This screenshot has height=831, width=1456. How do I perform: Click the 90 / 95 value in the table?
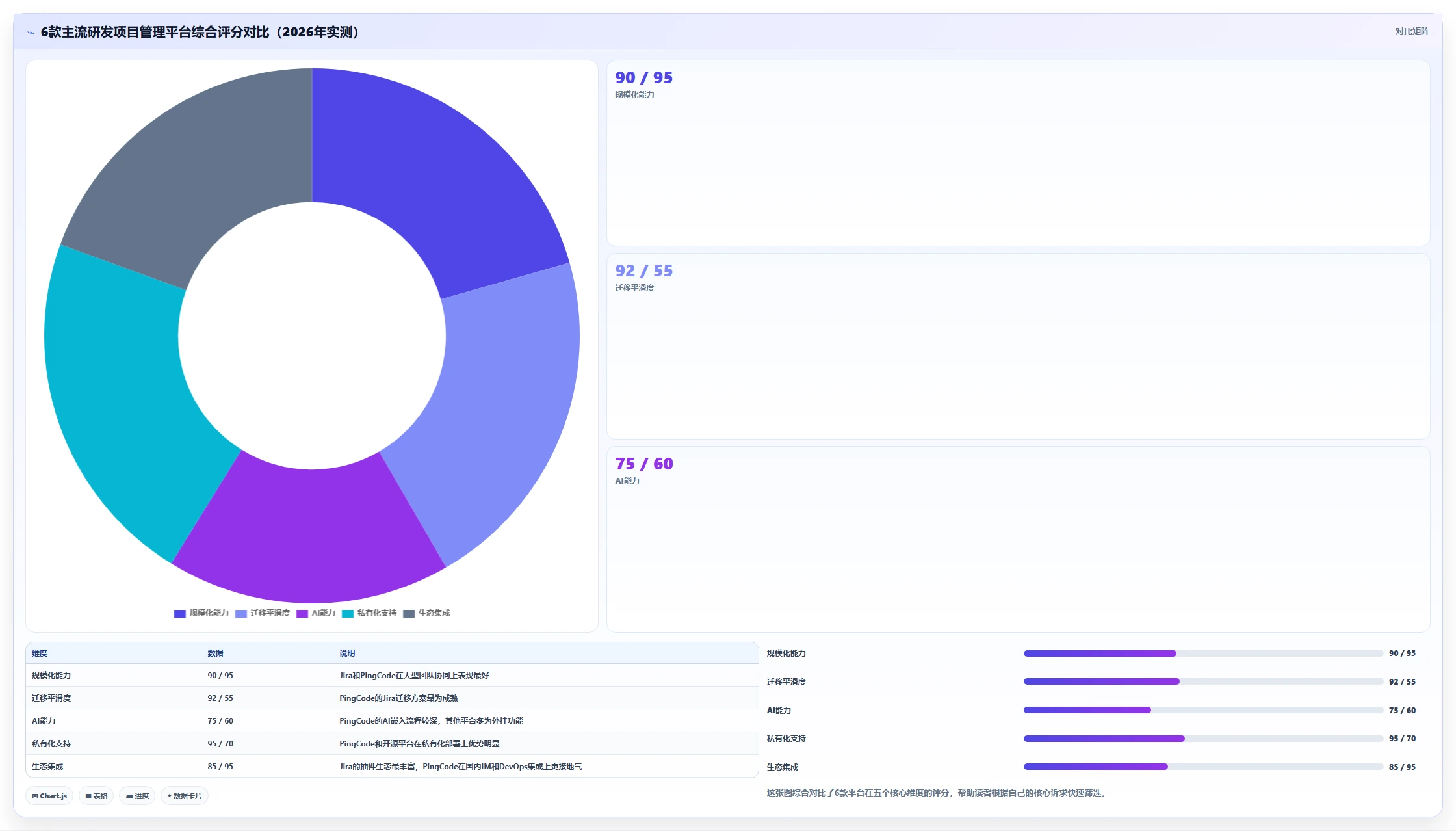pyautogui.click(x=220, y=676)
